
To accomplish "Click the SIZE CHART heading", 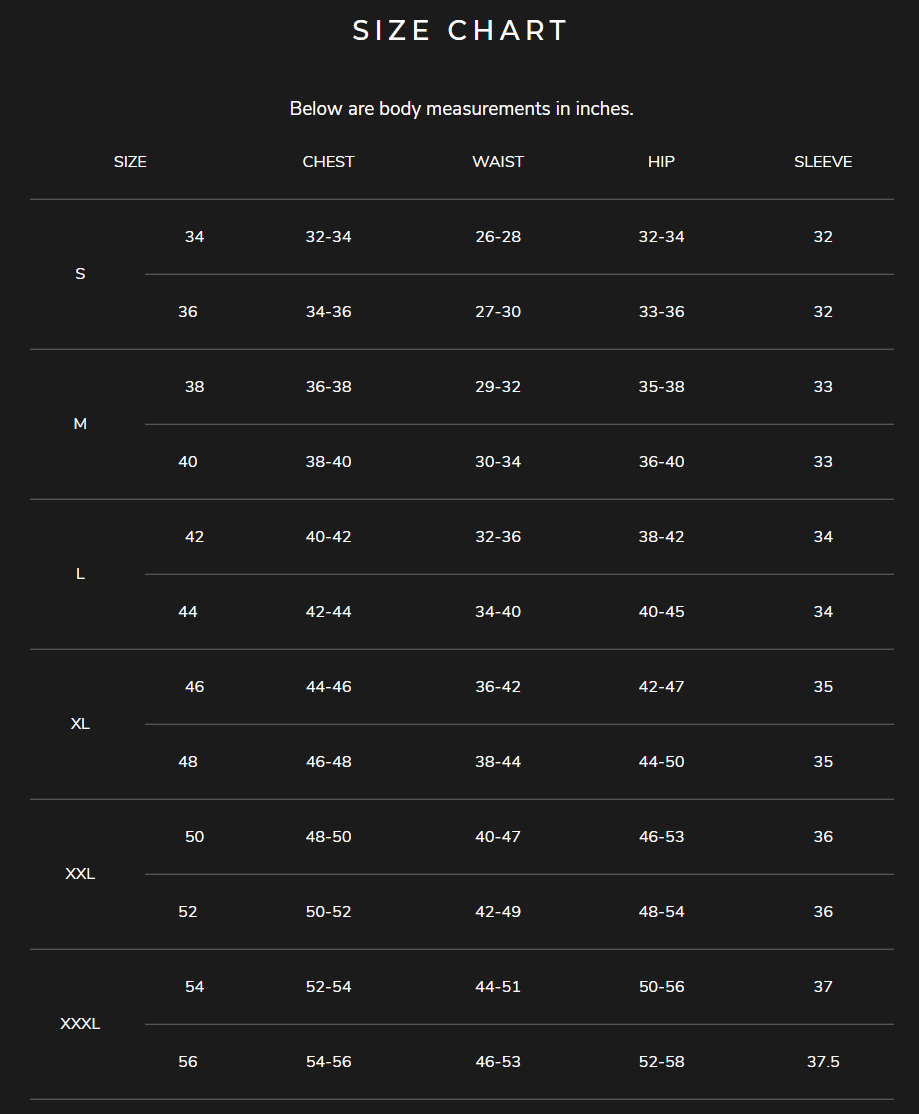I will click(460, 31).
